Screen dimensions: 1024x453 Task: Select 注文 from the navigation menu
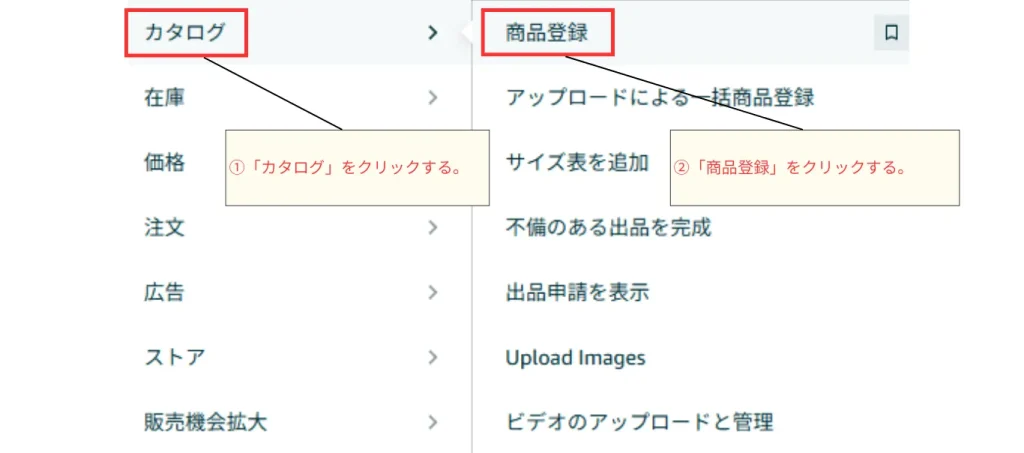click(164, 227)
